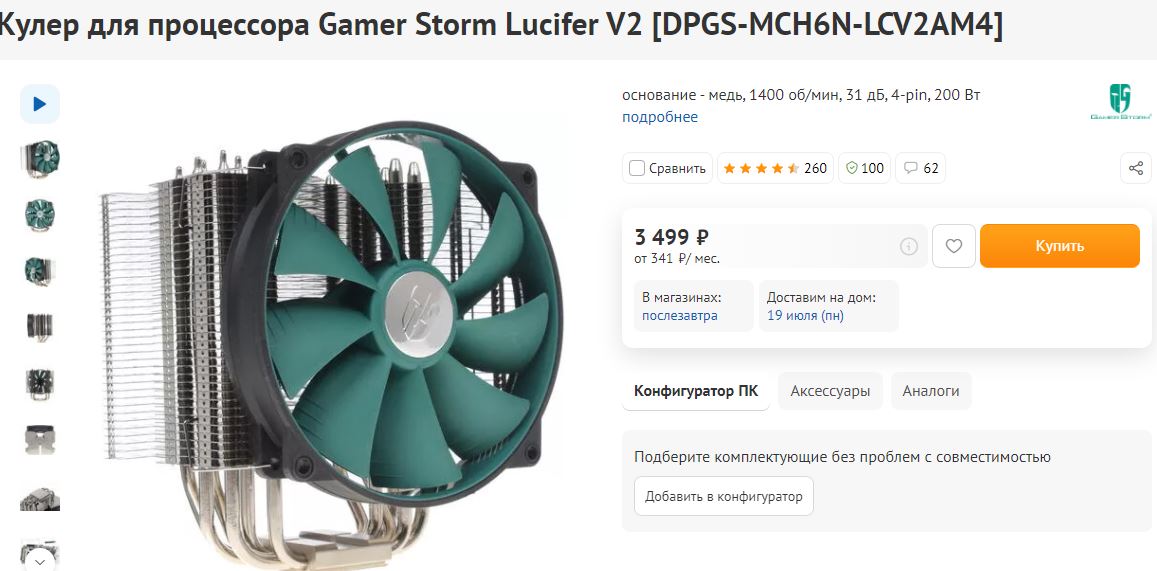Open the Gamer Storm brand logo

tap(1120, 102)
